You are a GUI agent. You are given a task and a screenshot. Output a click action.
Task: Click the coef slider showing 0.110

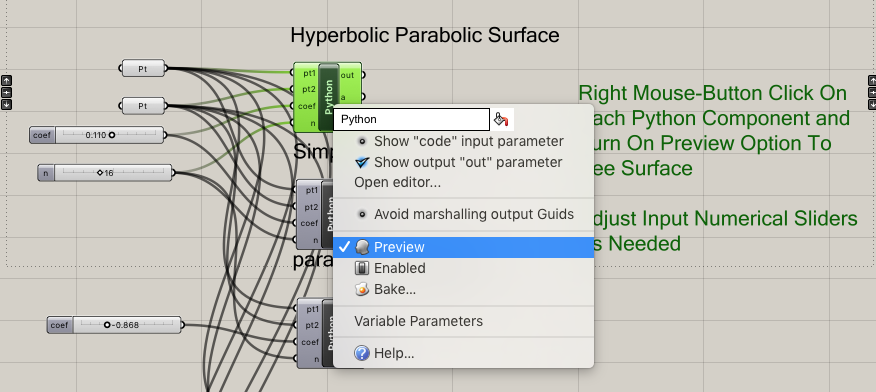point(97,135)
